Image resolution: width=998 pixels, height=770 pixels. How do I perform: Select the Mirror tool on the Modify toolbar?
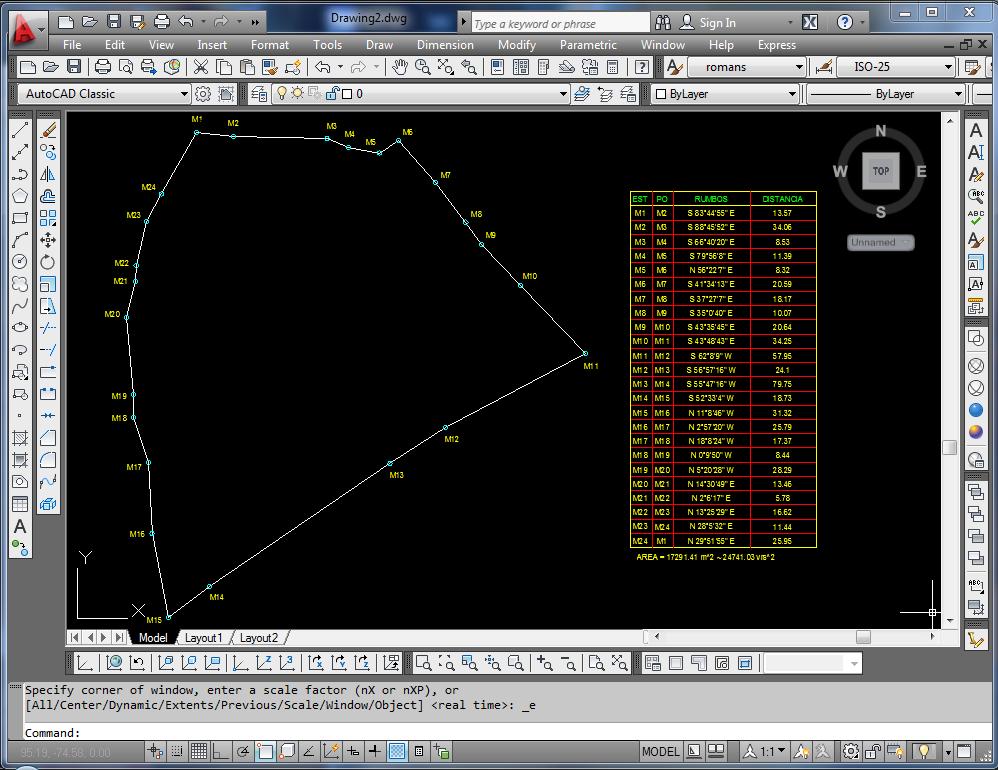(x=48, y=173)
